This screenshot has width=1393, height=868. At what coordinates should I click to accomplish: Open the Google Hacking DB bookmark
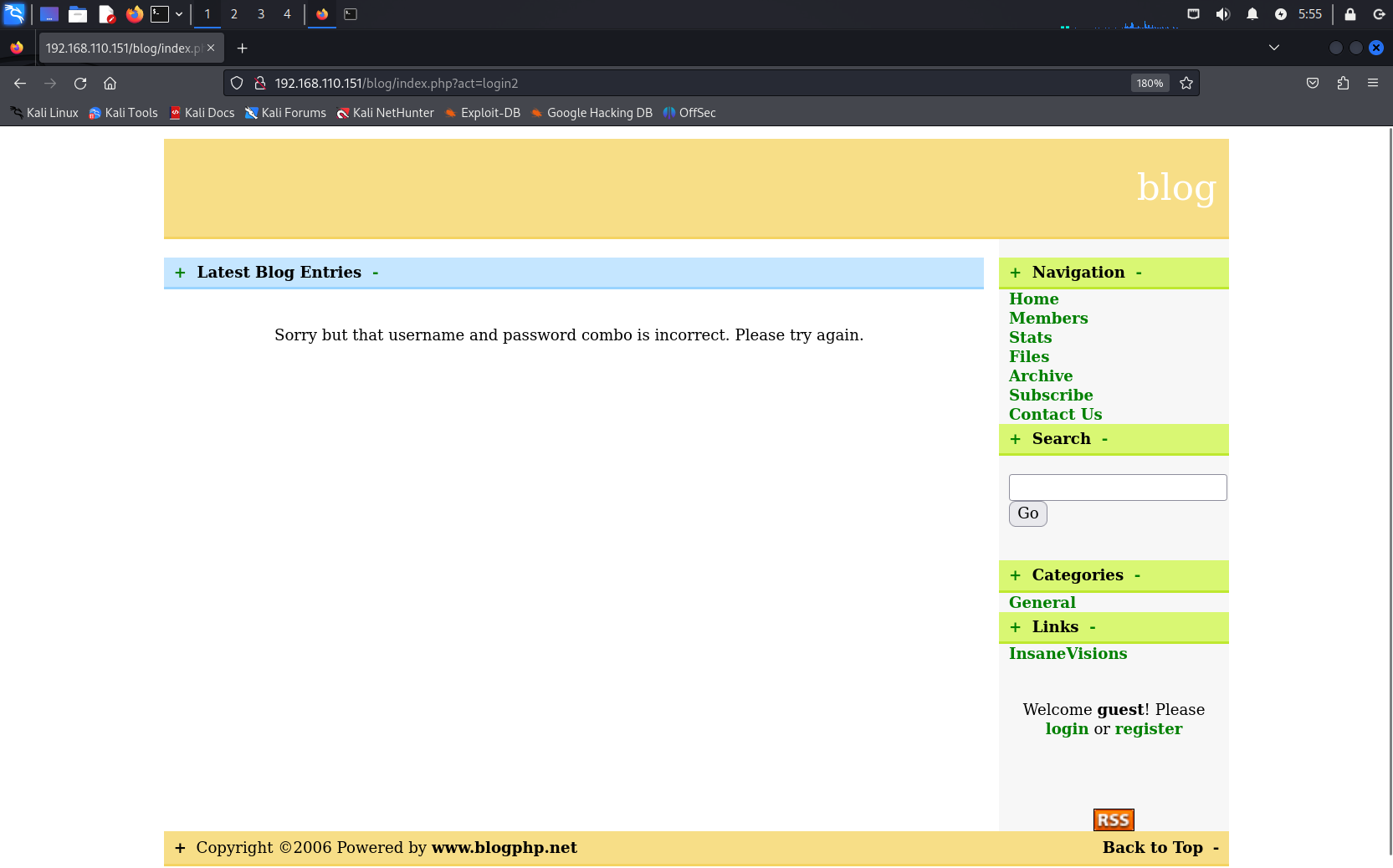pyautogui.click(x=592, y=113)
